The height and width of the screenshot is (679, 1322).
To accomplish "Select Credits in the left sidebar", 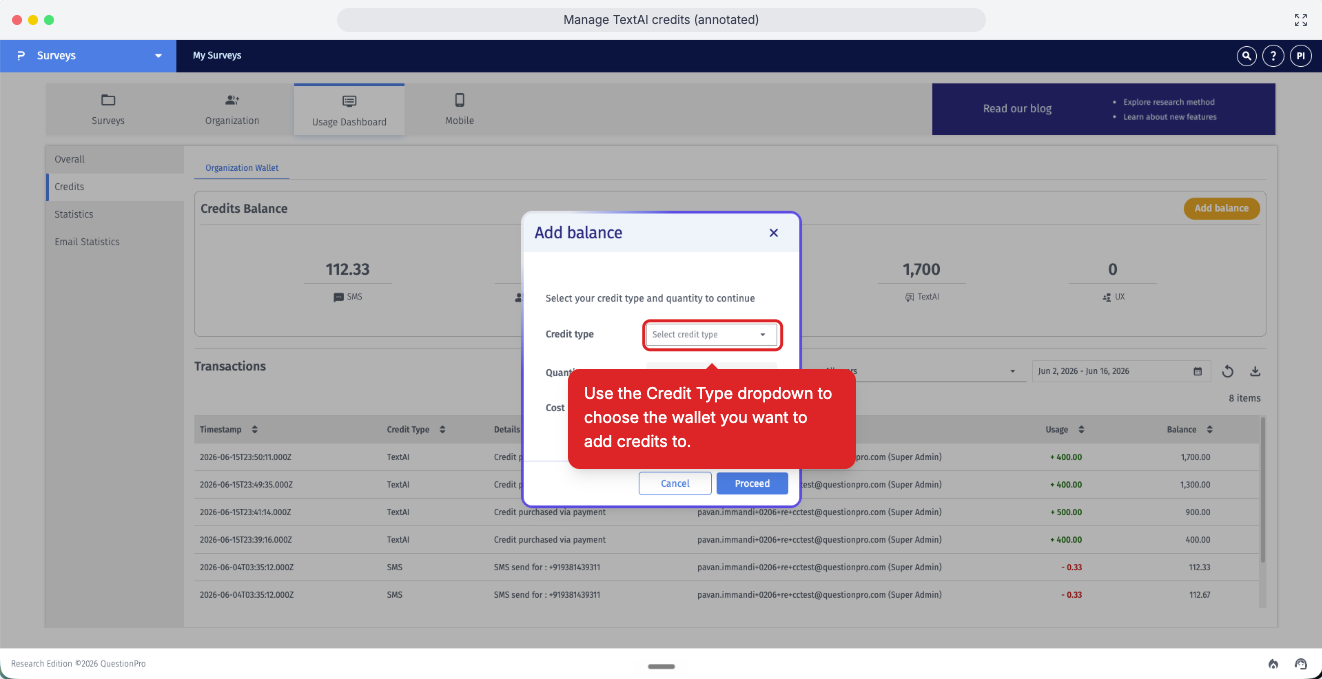I will tap(115, 187).
